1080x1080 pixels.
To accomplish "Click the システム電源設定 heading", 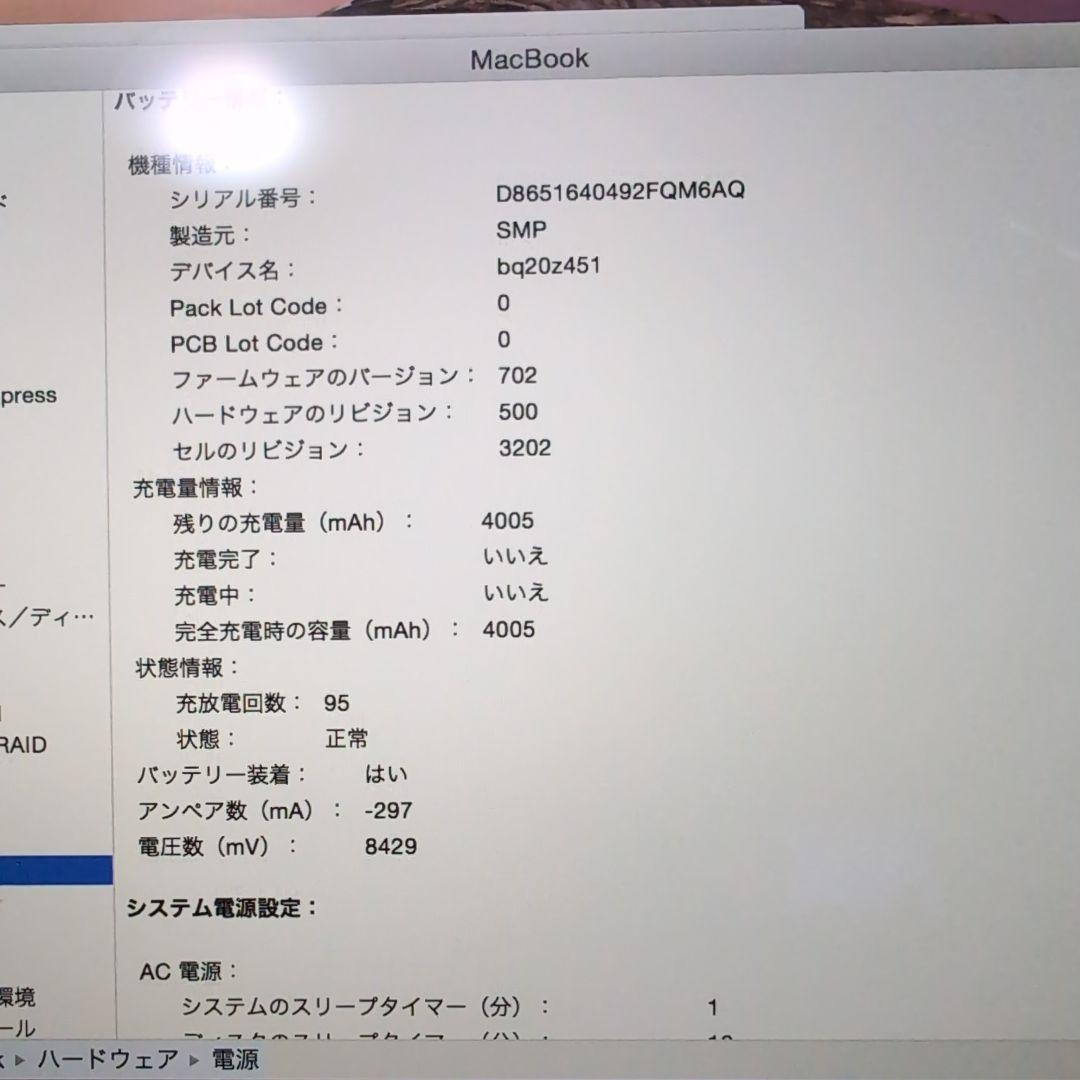I will 221,908.
